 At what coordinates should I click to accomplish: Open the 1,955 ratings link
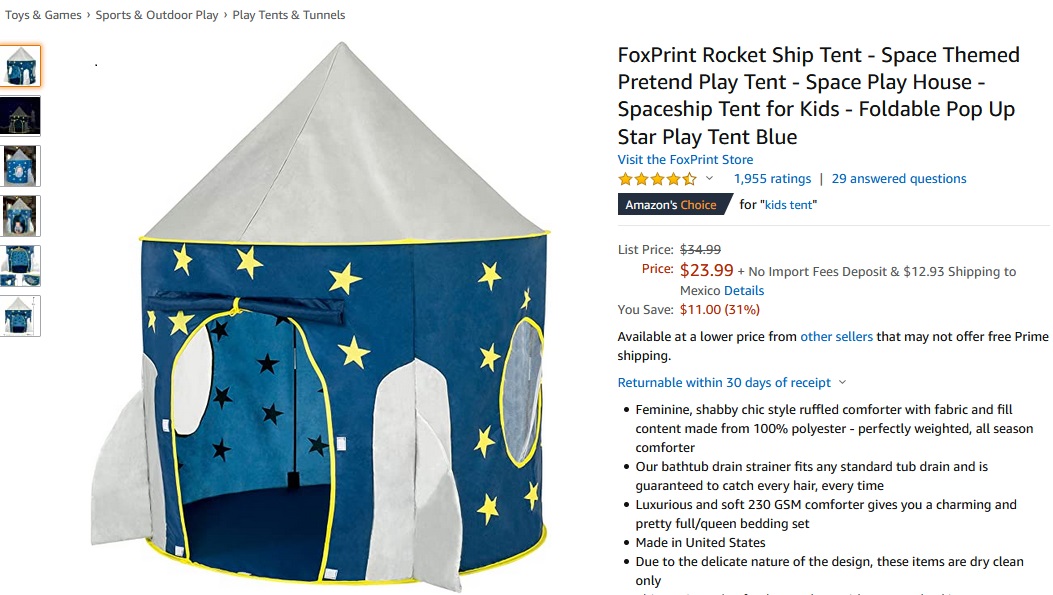772,179
